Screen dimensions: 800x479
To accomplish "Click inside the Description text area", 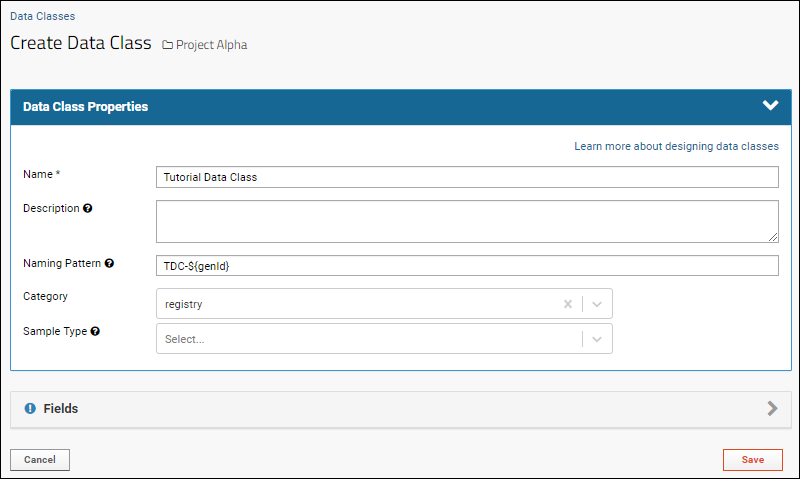I will click(x=467, y=221).
